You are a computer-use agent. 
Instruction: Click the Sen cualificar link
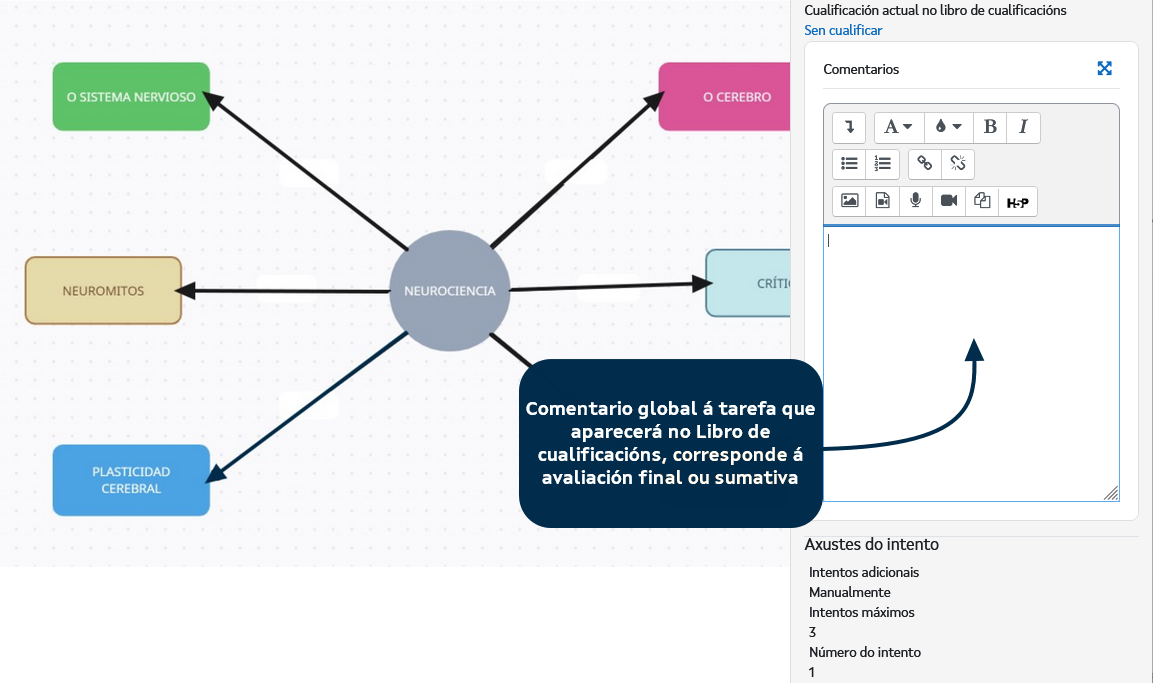pos(843,30)
